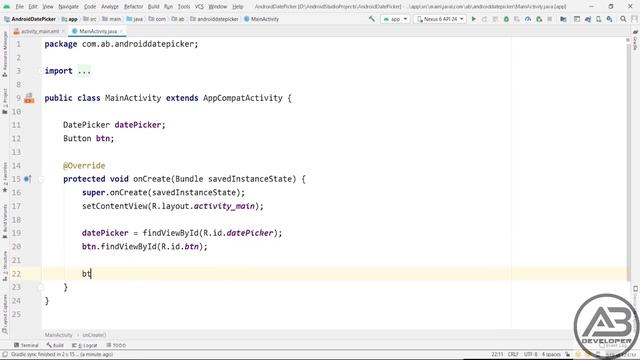This screenshot has width=640, height=360.
Task: Click the src breadcrumb folder
Action: click(90, 19)
